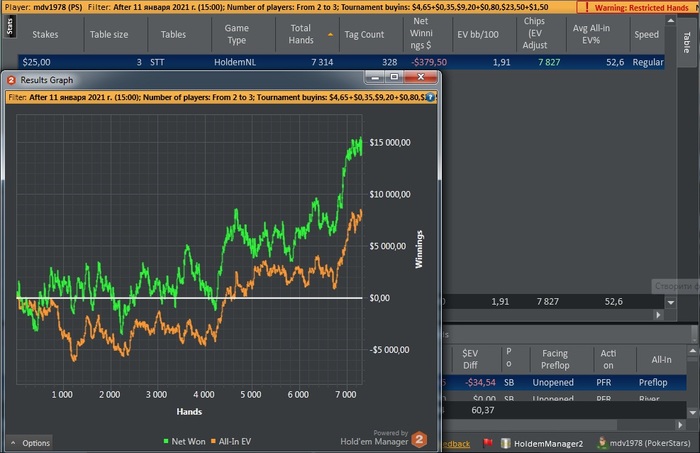This screenshot has height=453, width=700.
Task: Sort by the Net Winnings $ column
Action: pyautogui.click(x=421, y=33)
